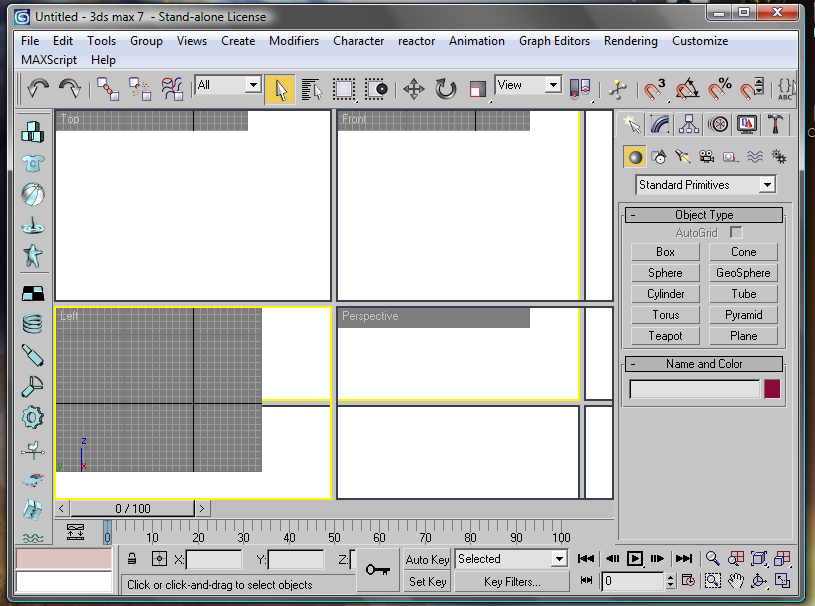Screen dimensions: 815x606
Task: Click the object color swatch
Action: [x=772, y=389]
